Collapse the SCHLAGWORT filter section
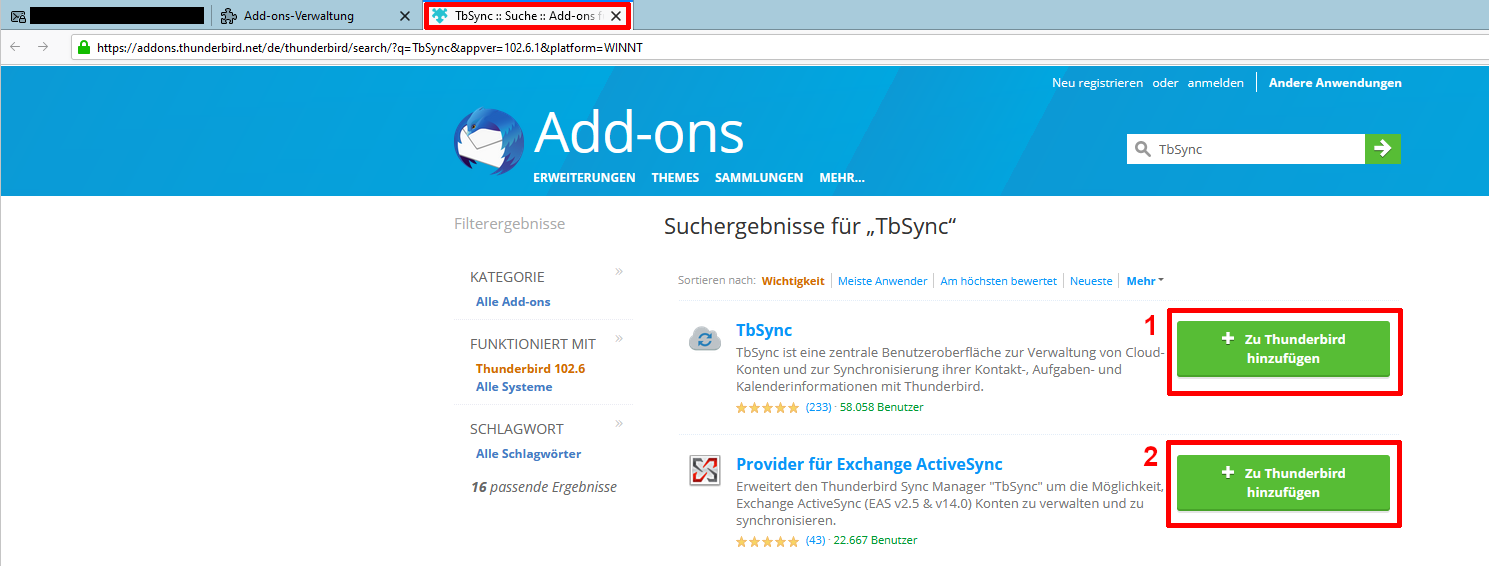The image size is (1489, 566). pos(619,423)
